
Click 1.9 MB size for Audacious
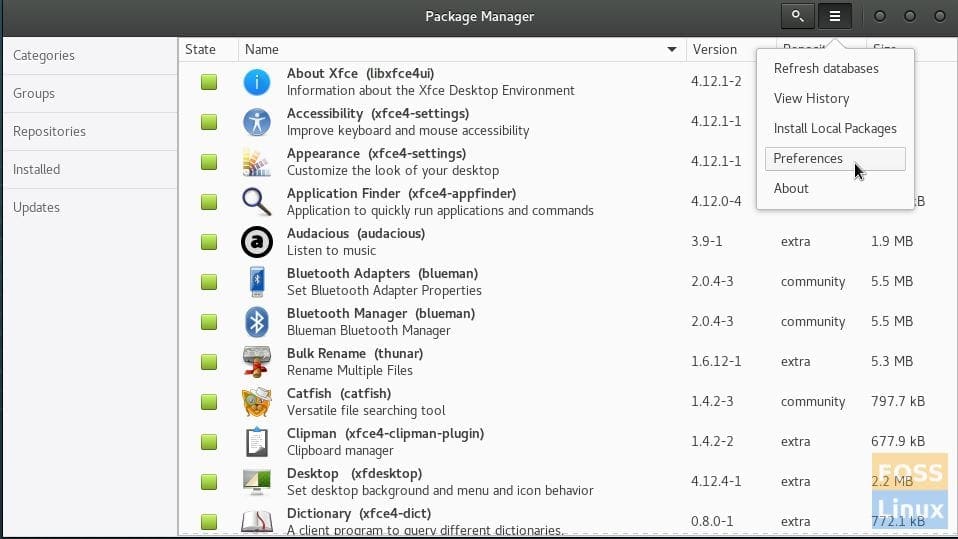[891, 241]
